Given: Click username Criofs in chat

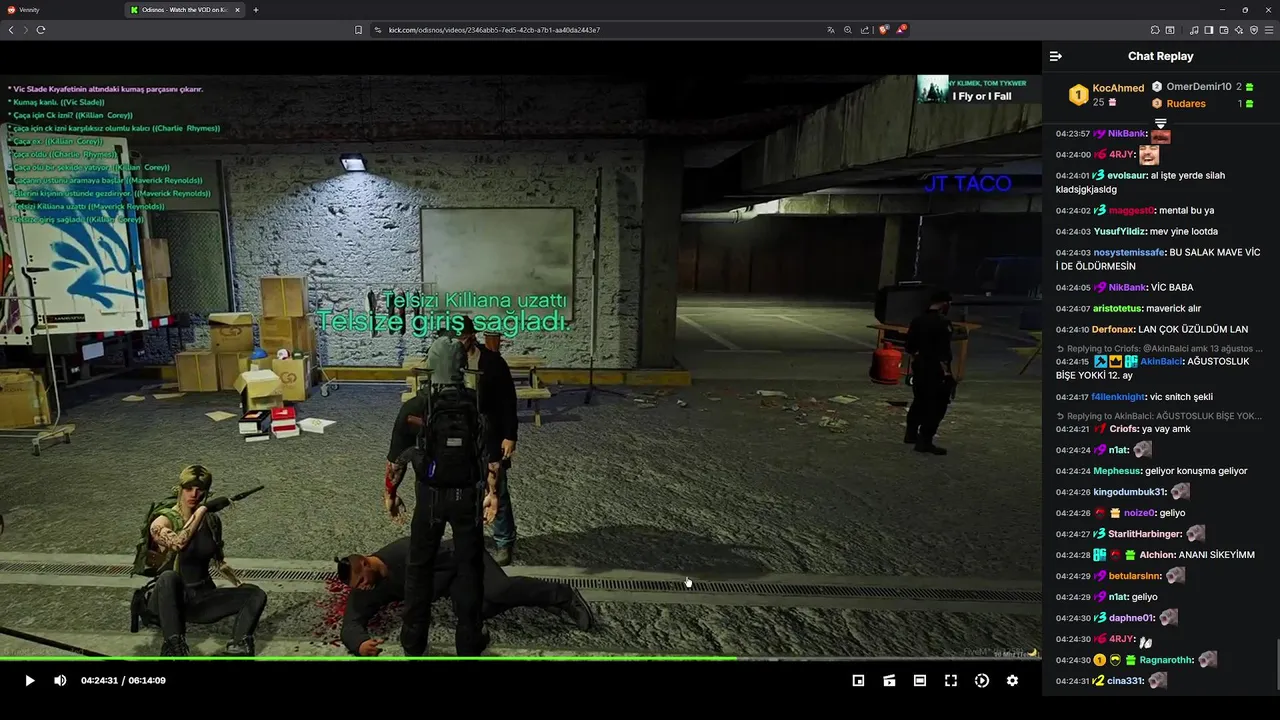Looking at the screenshot, I should coord(1124,429).
